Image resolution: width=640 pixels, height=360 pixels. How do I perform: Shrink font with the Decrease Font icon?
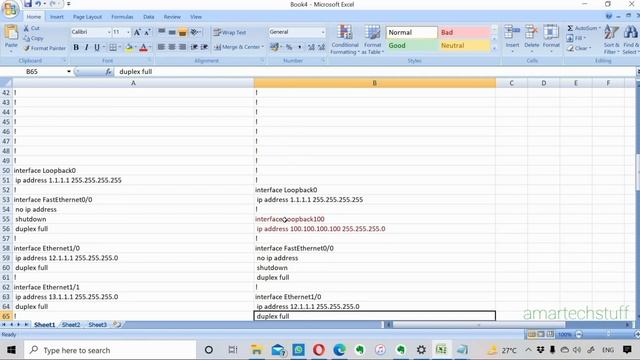pos(147,32)
